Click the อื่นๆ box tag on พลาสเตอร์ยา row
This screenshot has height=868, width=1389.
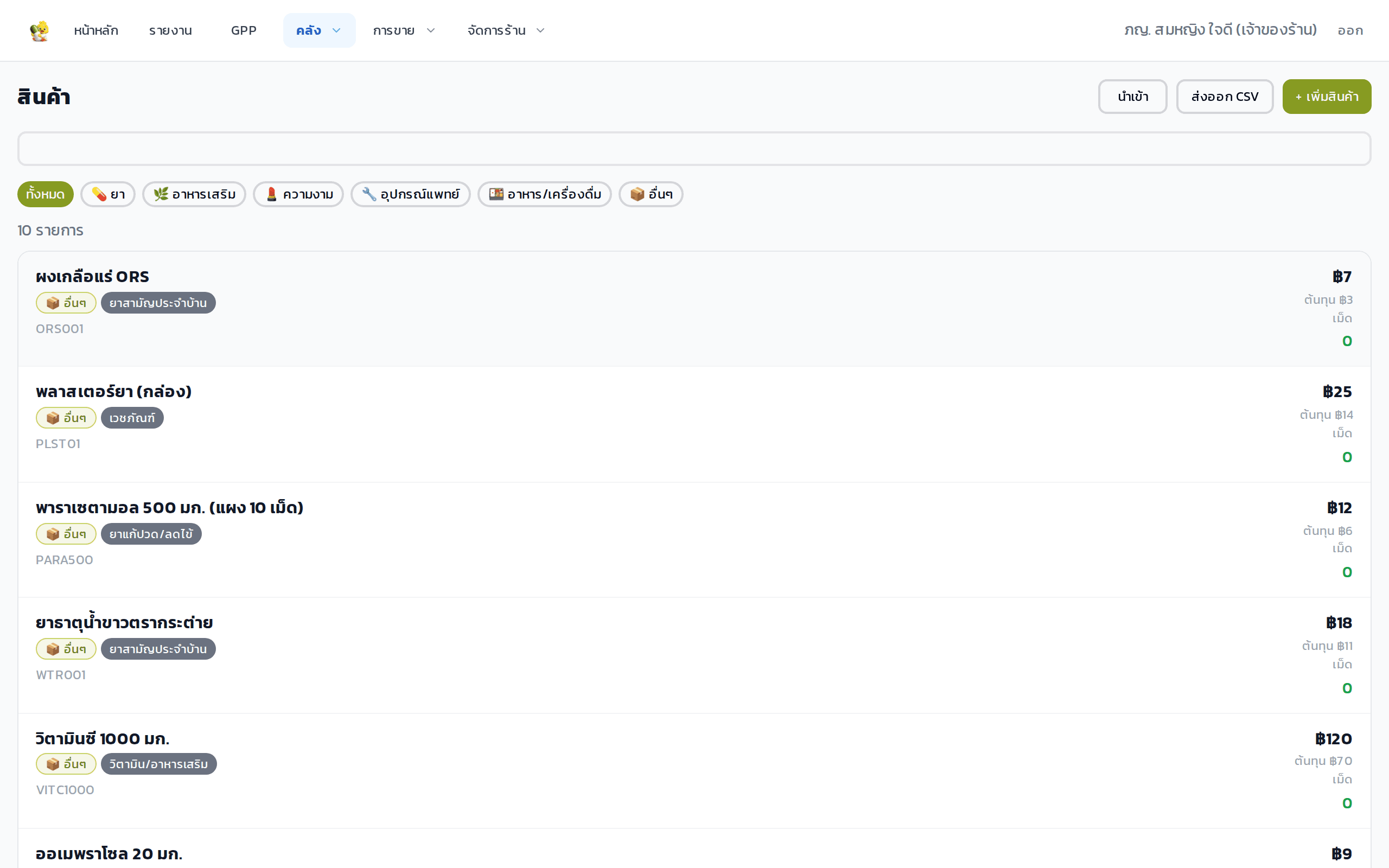[x=66, y=418]
